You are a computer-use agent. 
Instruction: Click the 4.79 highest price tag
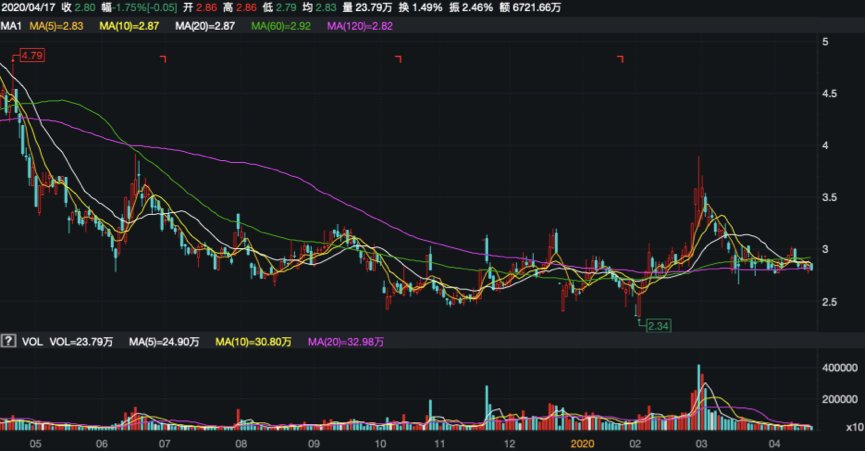32,56
